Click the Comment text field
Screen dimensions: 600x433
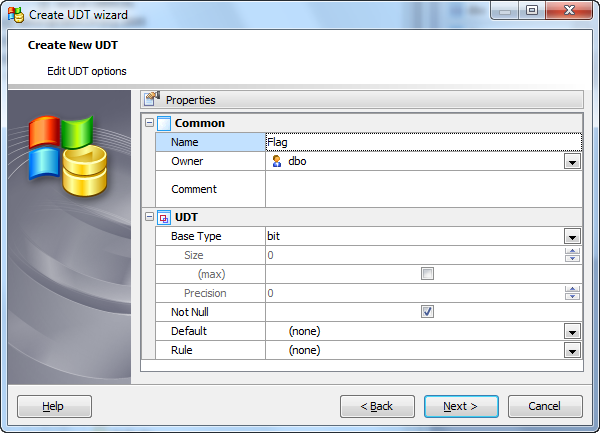pyautogui.click(x=420, y=189)
